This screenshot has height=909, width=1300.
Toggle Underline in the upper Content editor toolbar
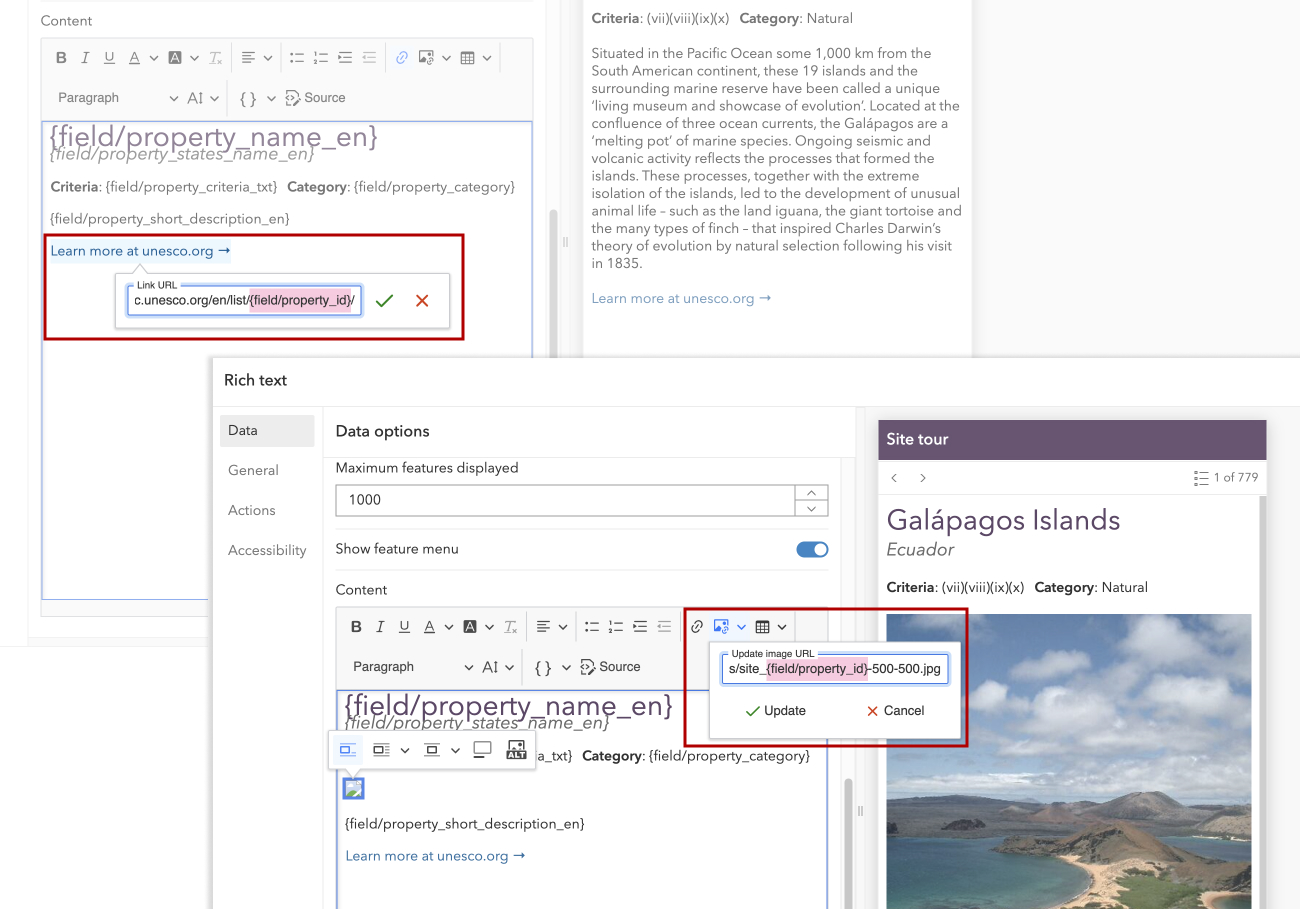[109, 58]
